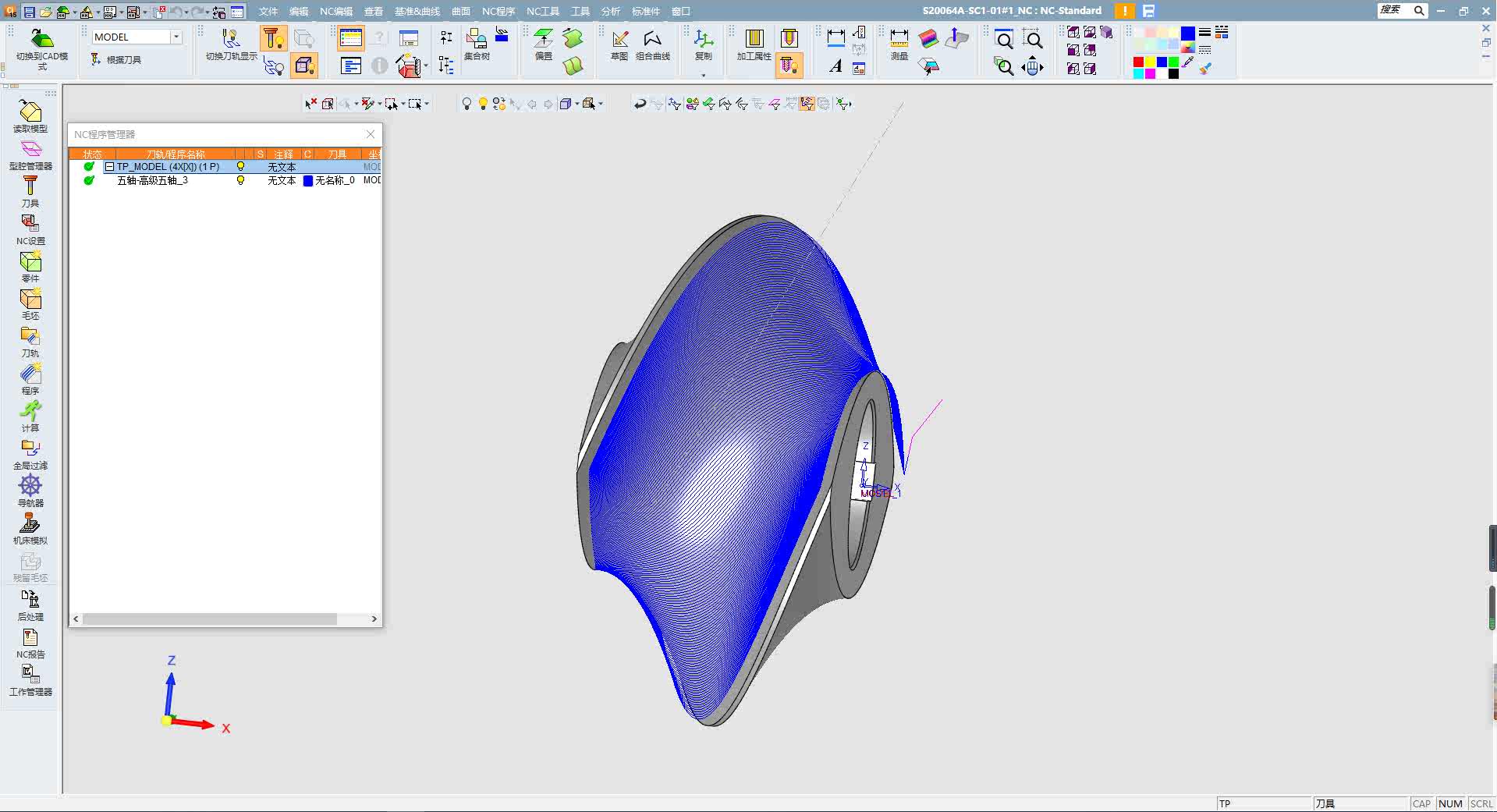Click the show-all yellow bulb in view toolbar
The width and height of the screenshot is (1497, 812).
tap(483, 104)
